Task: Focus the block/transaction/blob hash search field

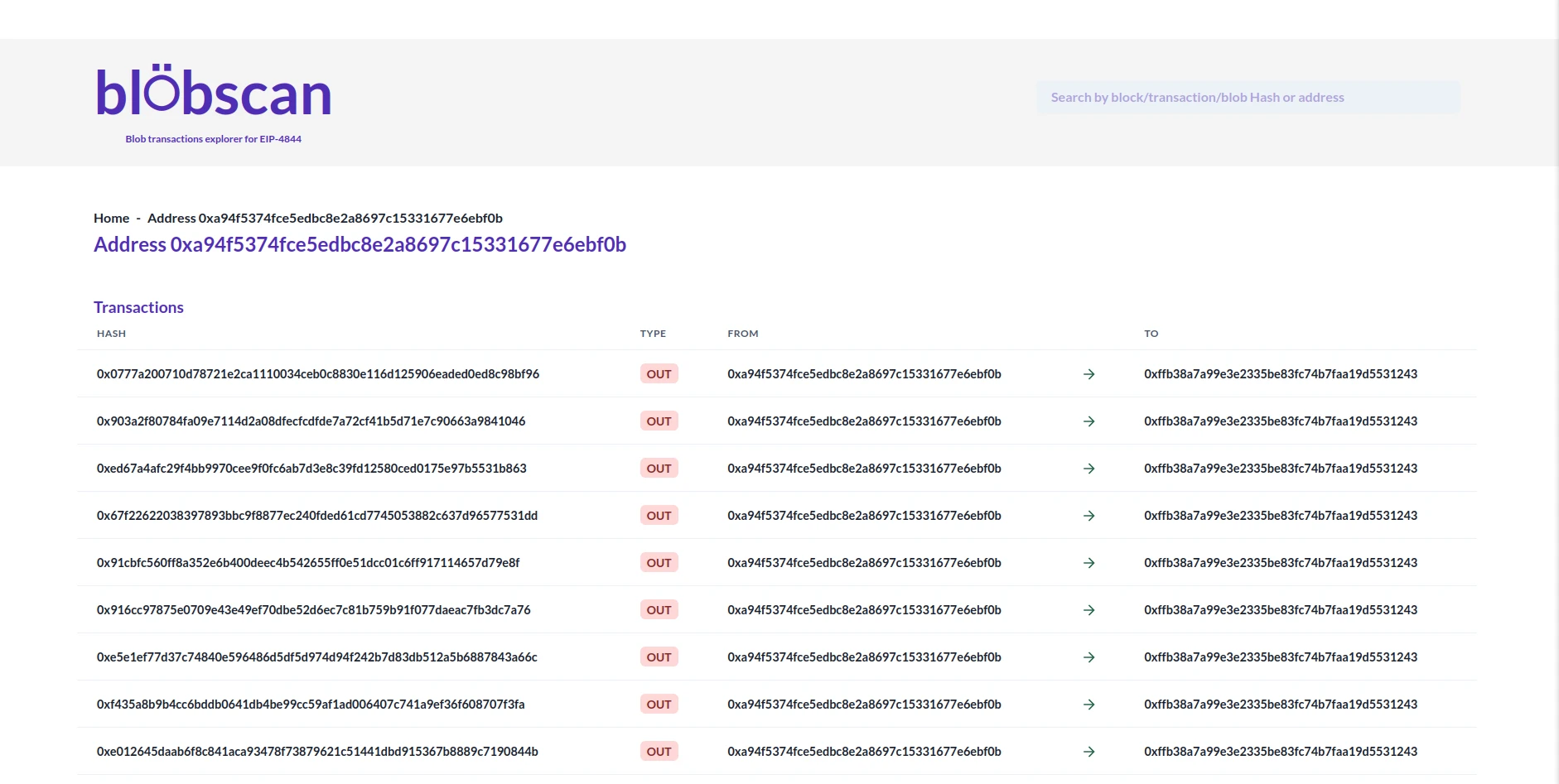Action: [x=1248, y=98]
